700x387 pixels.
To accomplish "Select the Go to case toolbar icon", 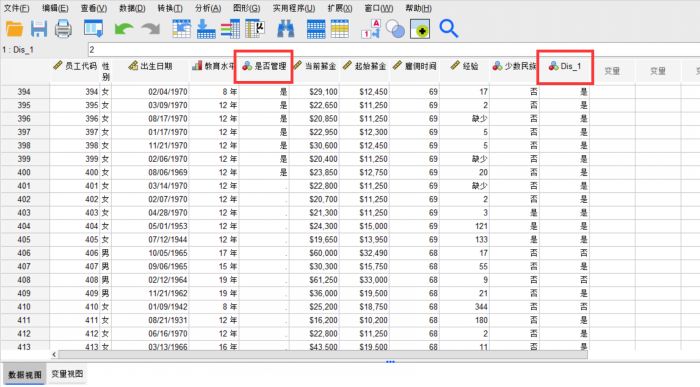I will [181, 29].
